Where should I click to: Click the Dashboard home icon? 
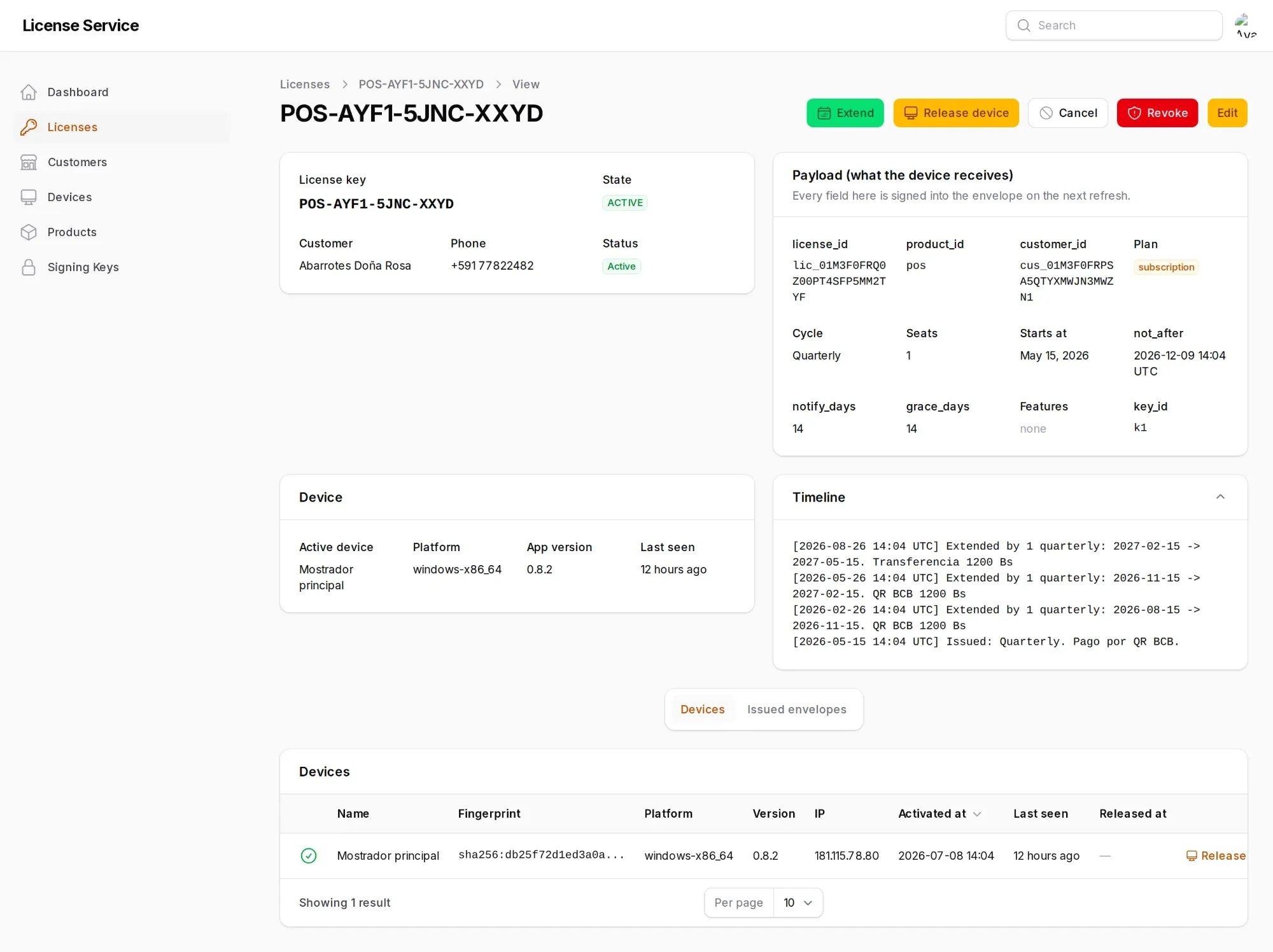pyautogui.click(x=29, y=92)
